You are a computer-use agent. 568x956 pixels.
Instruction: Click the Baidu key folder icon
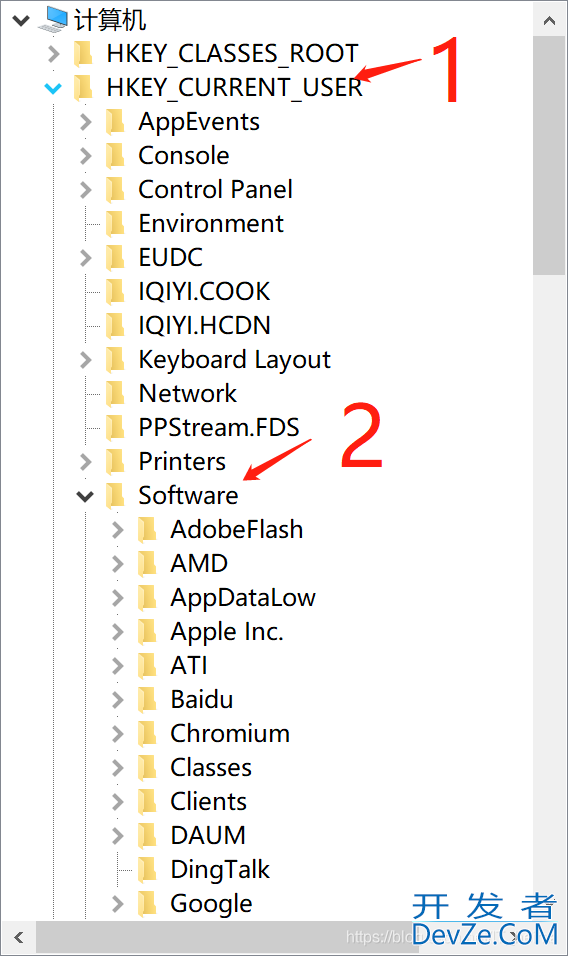point(147,700)
